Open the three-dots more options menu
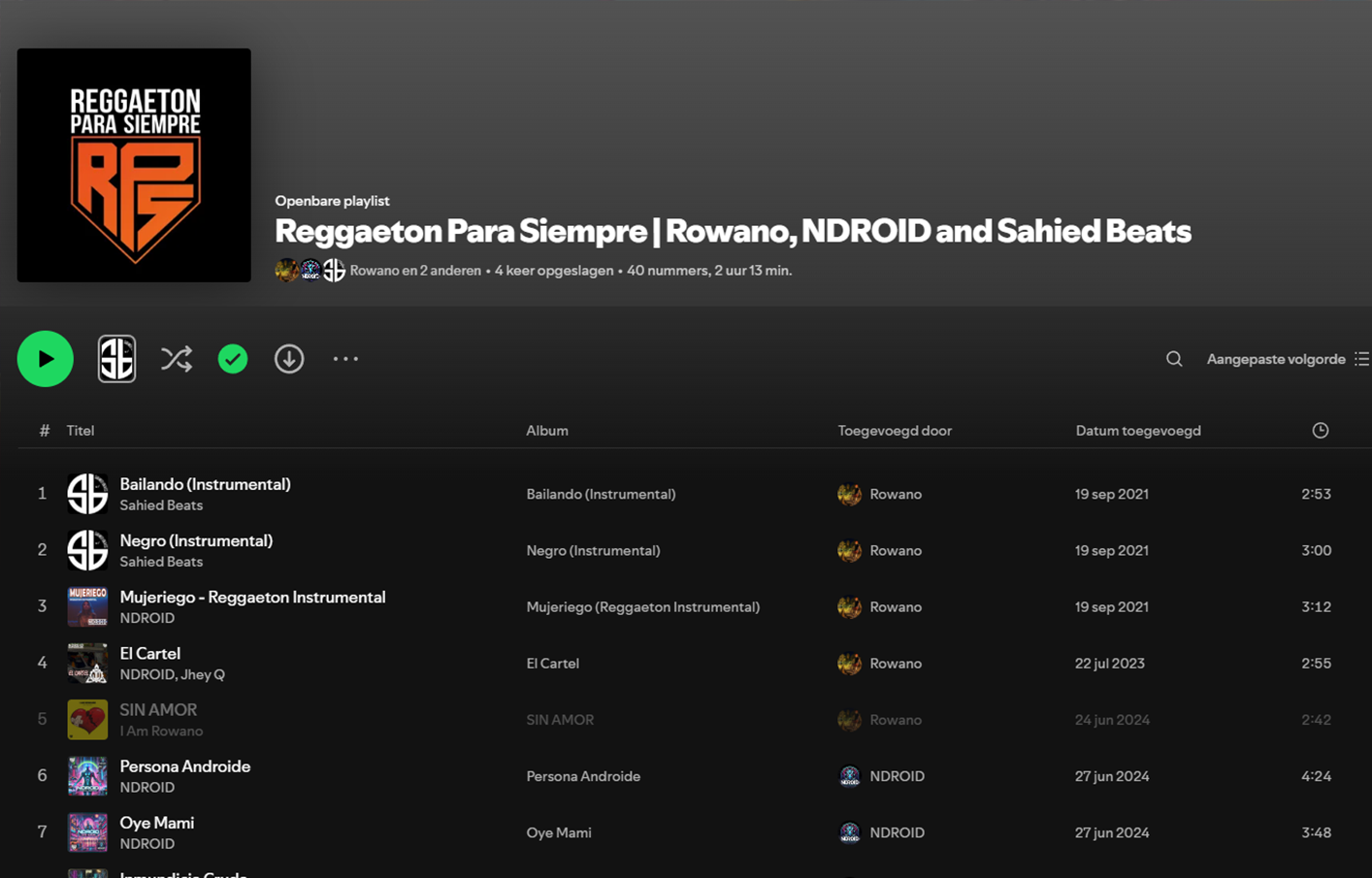Image resolution: width=1372 pixels, height=878 pixels. point(345,359)
